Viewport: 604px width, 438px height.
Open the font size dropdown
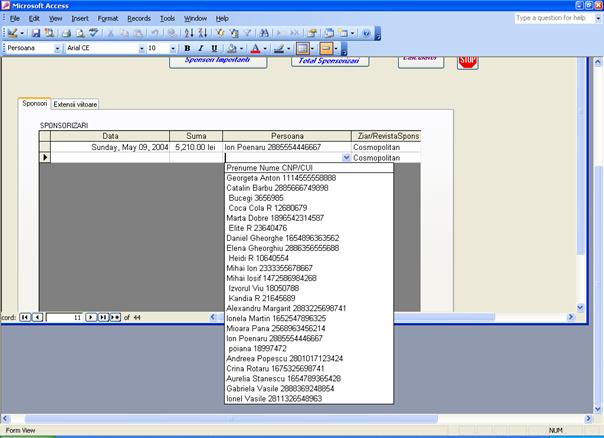pos(173,48)
